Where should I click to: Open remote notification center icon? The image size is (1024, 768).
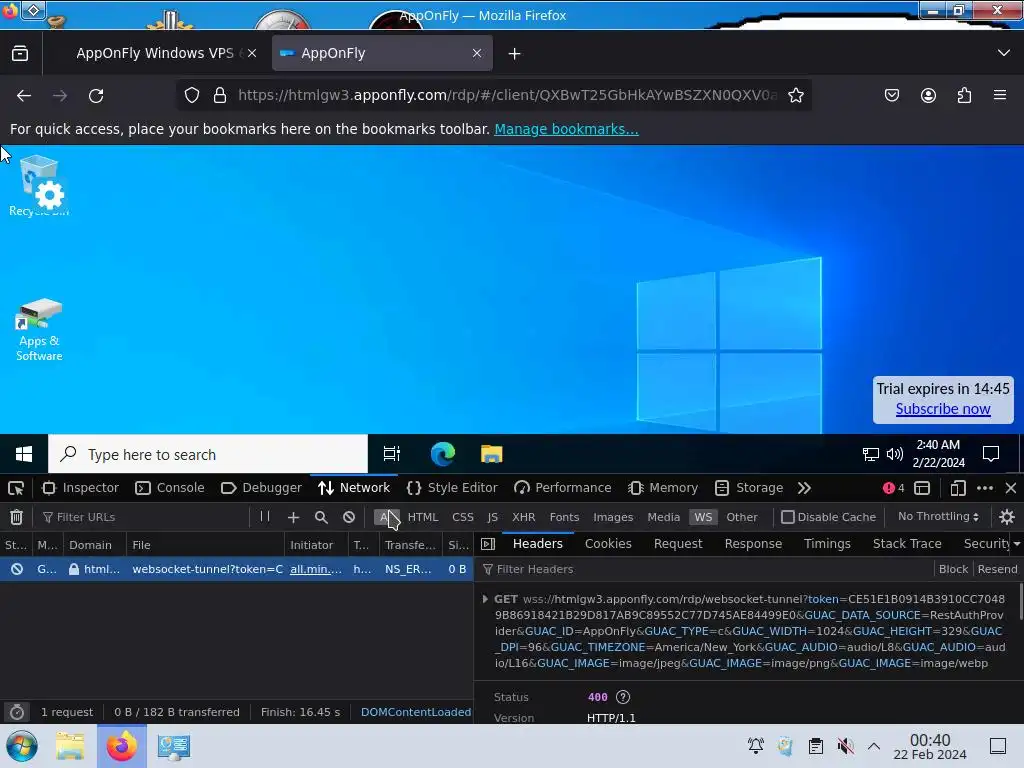pos(991,454)
